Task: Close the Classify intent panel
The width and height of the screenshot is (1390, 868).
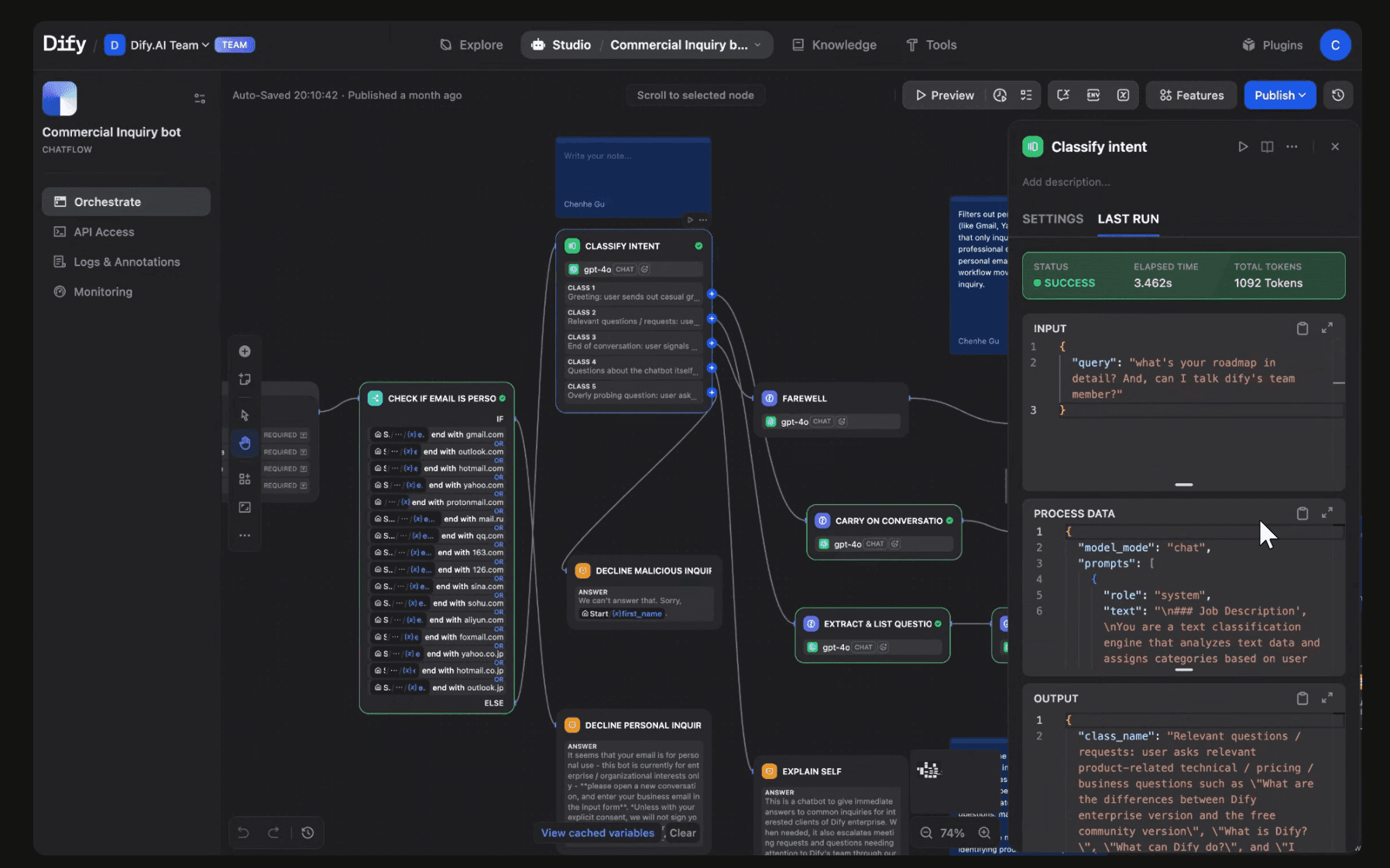Action: [x=1335, y=146]
